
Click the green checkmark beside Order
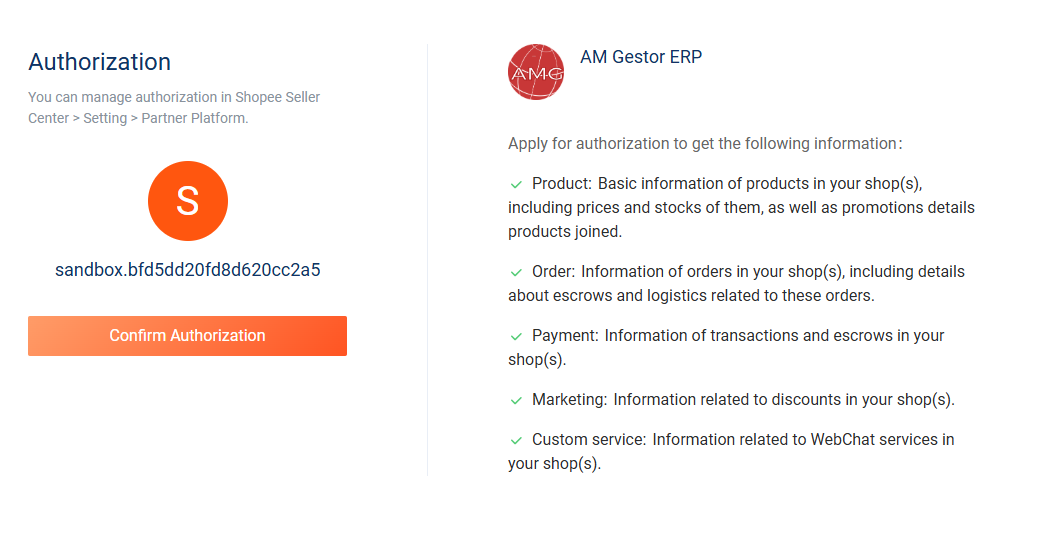click(516, 272)
